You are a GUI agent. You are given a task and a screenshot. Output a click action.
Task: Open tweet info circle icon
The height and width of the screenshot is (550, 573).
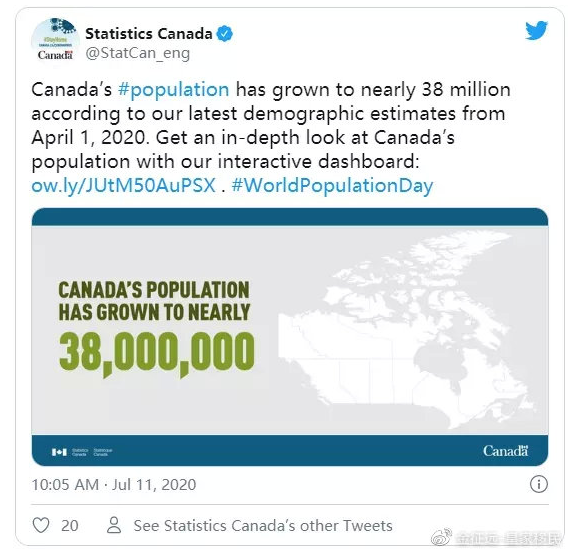pos(538,484)
